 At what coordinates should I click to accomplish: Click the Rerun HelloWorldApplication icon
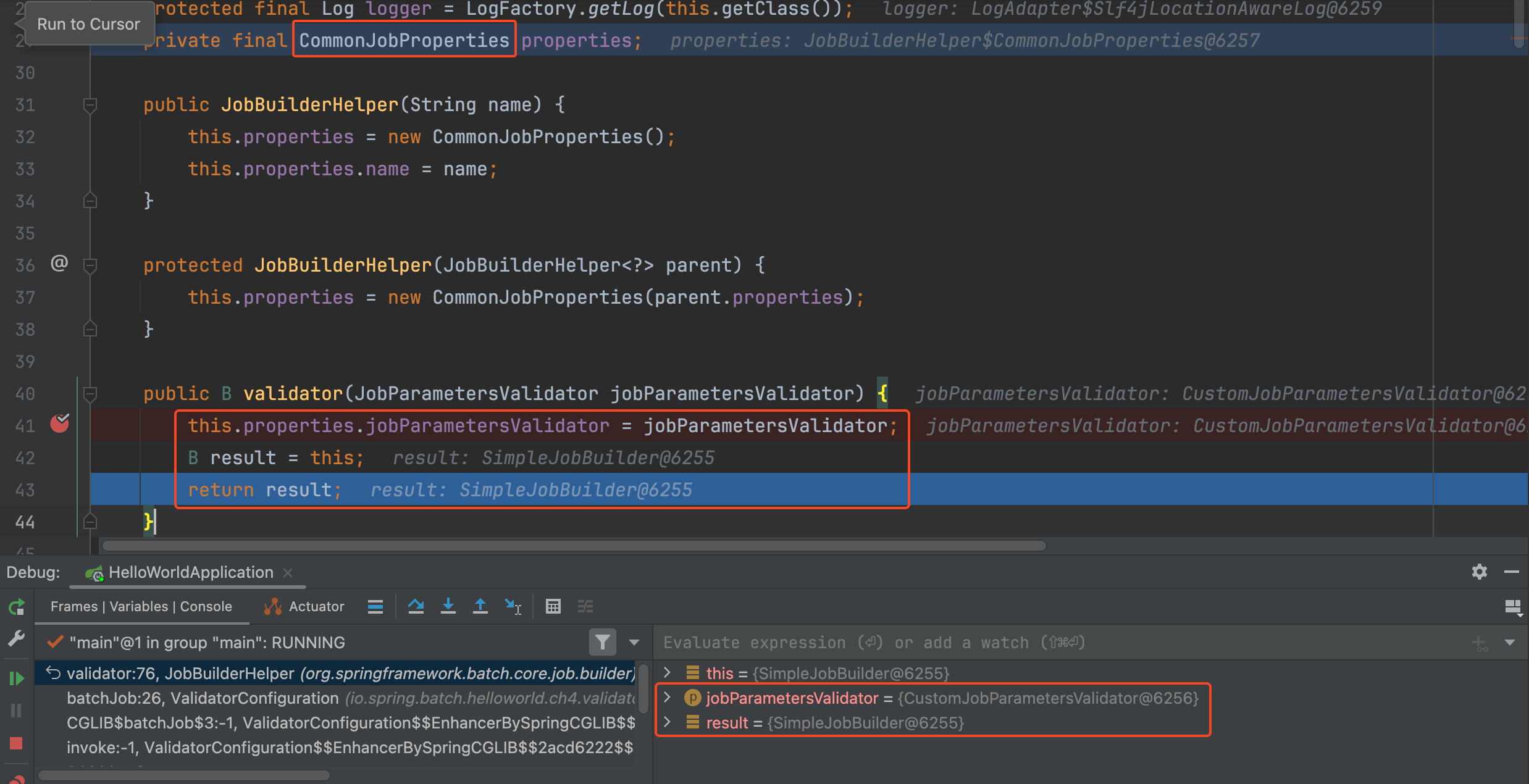[17, 607]
